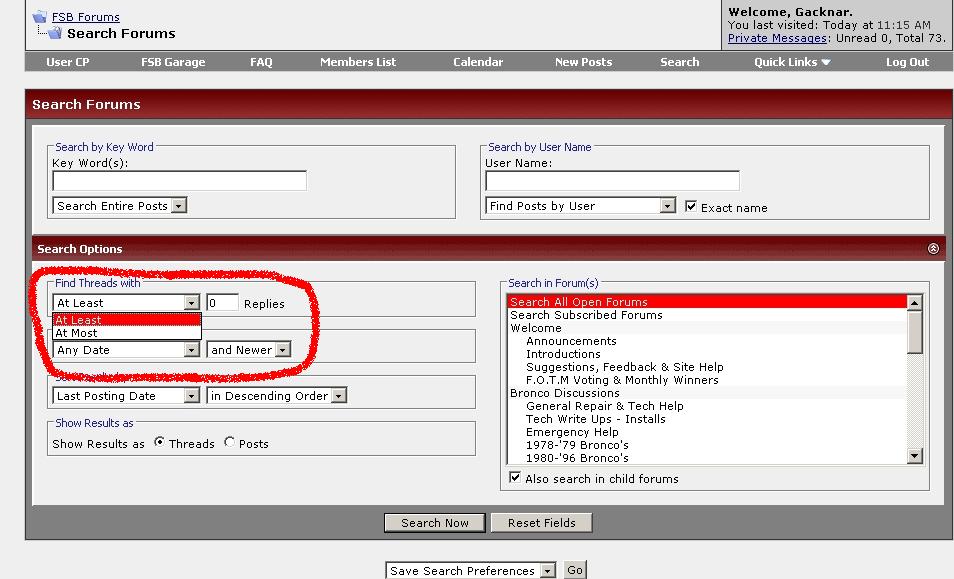Select the Posts radio button
The image size is (954, 579).
point(229,442)
